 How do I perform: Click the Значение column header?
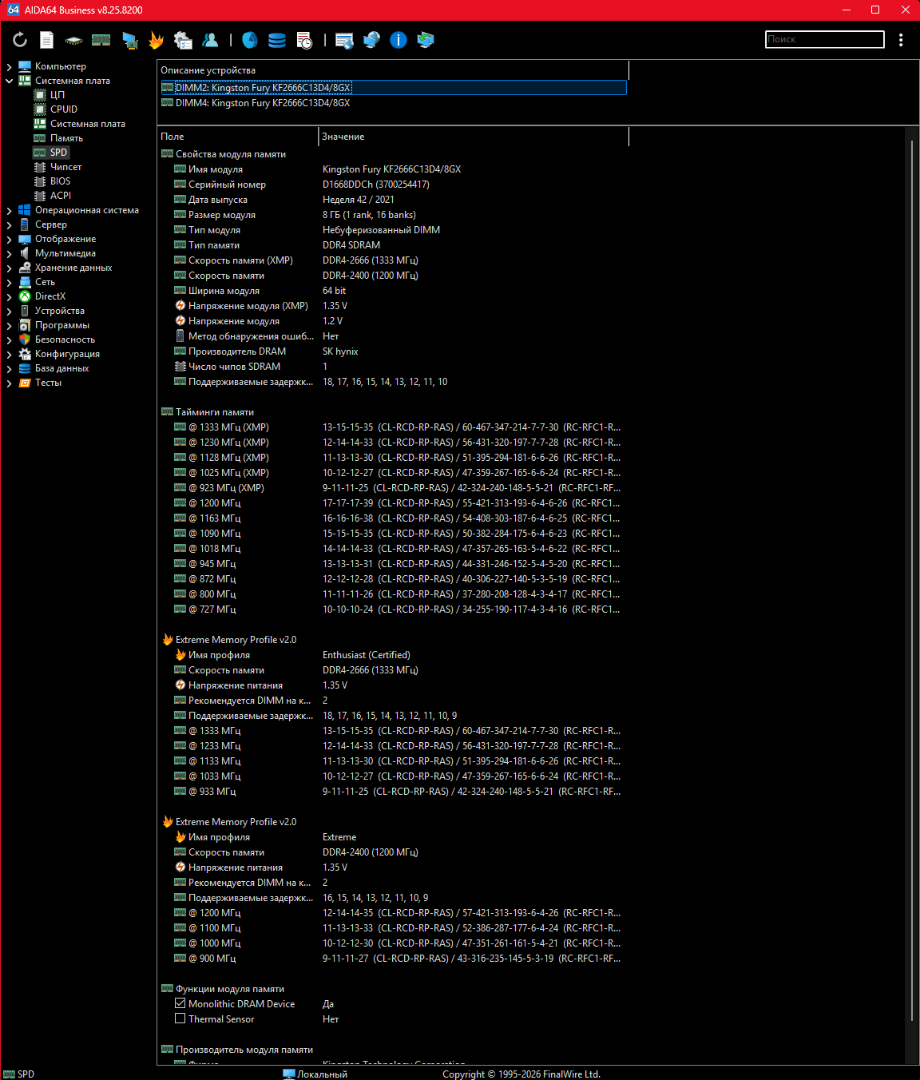[343, 136]
